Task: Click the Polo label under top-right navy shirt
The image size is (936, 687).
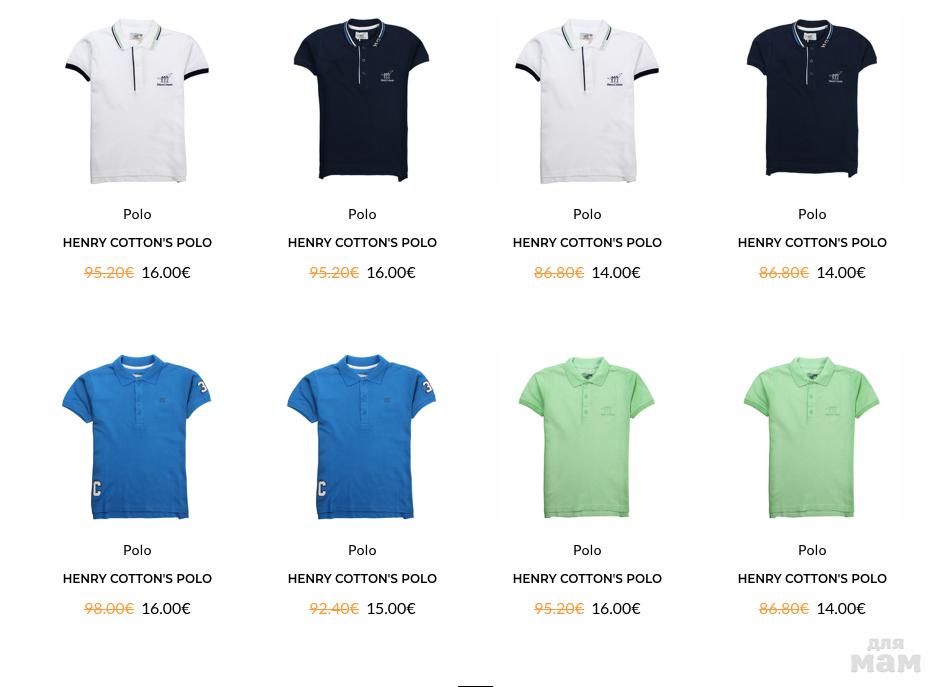Action: (x=812, y=214)
